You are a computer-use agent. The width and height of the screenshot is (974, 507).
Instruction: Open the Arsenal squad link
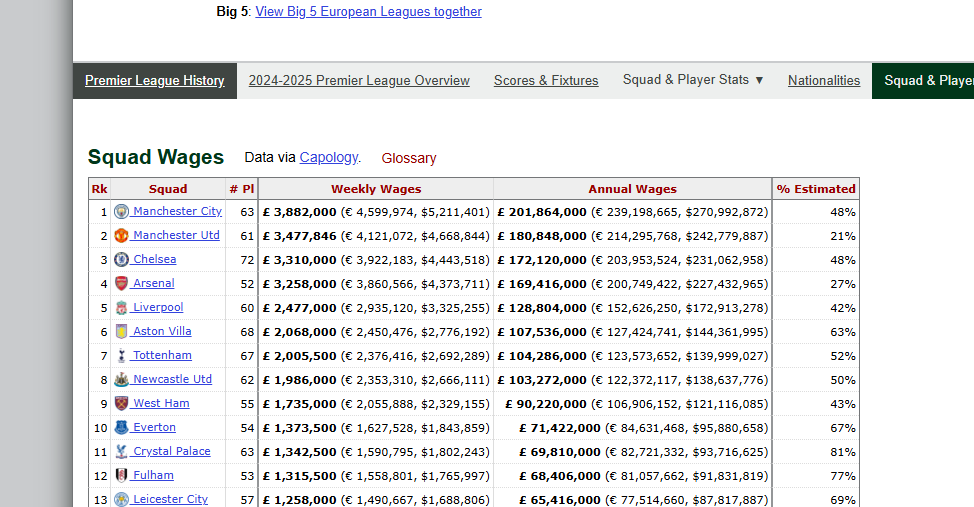[x=153, y=283]
